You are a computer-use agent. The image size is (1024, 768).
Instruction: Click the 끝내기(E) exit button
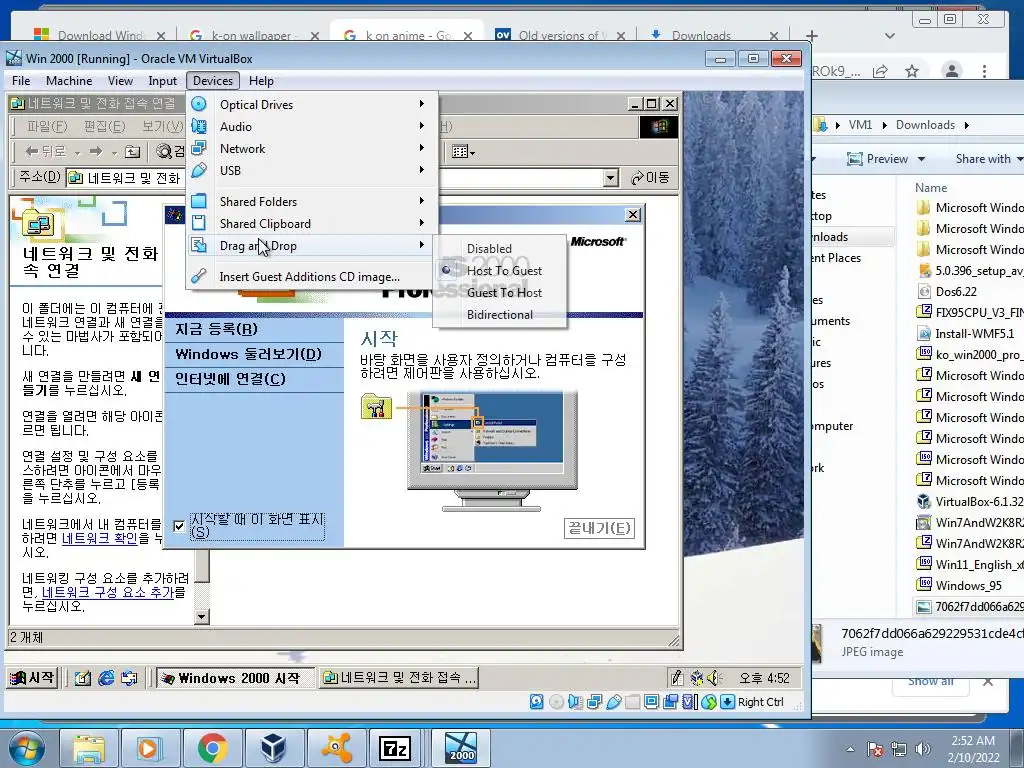tap(599, 528)
